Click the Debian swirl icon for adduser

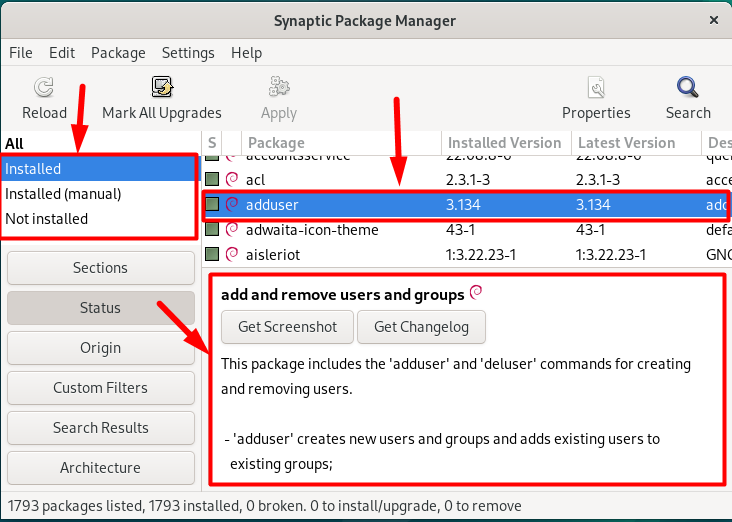(x=232, y=205)
